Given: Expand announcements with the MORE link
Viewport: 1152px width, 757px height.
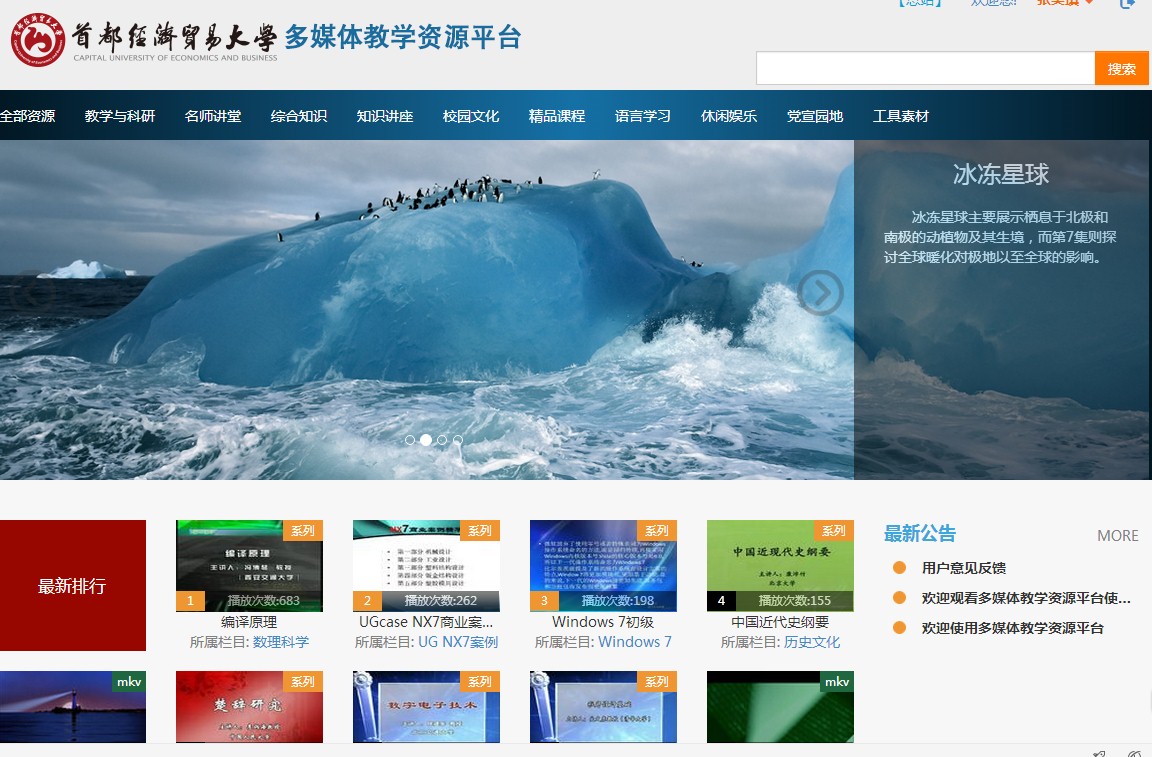Looking at the screenshot, I should 1117,536.
